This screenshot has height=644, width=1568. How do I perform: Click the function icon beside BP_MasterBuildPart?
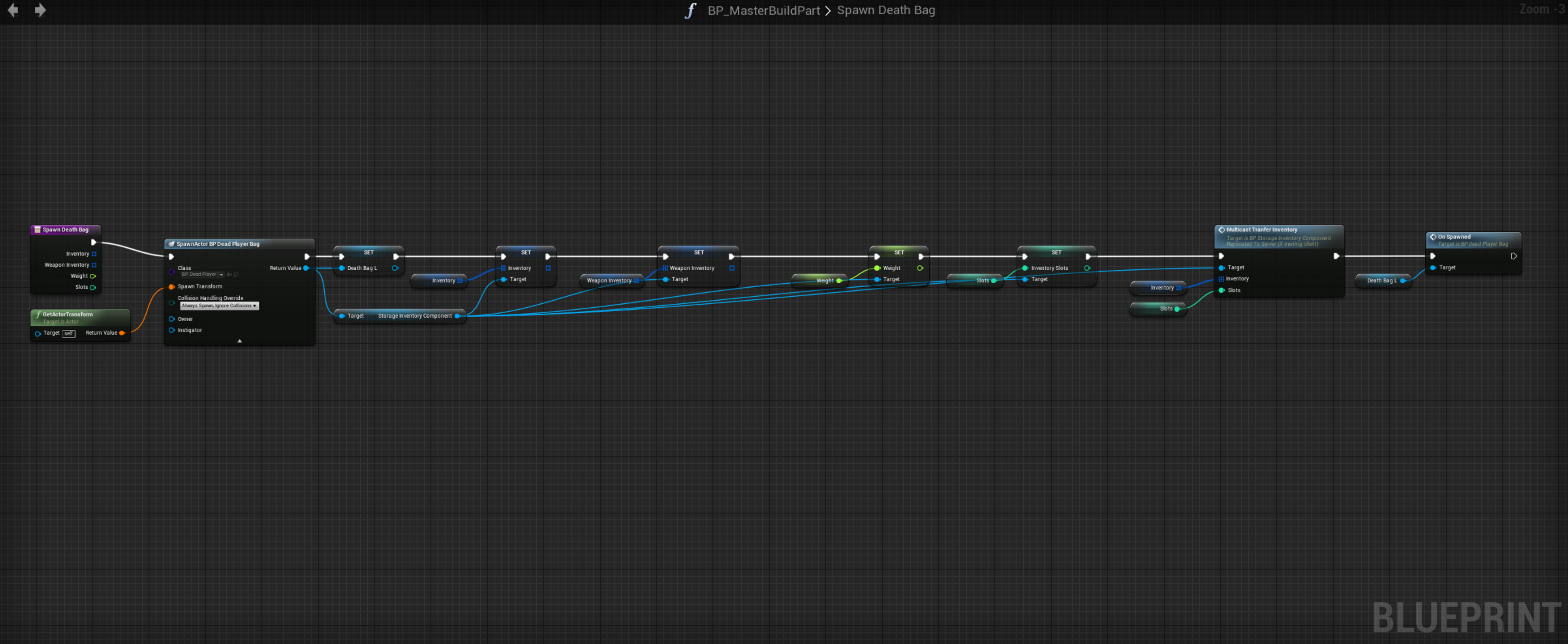690,10
